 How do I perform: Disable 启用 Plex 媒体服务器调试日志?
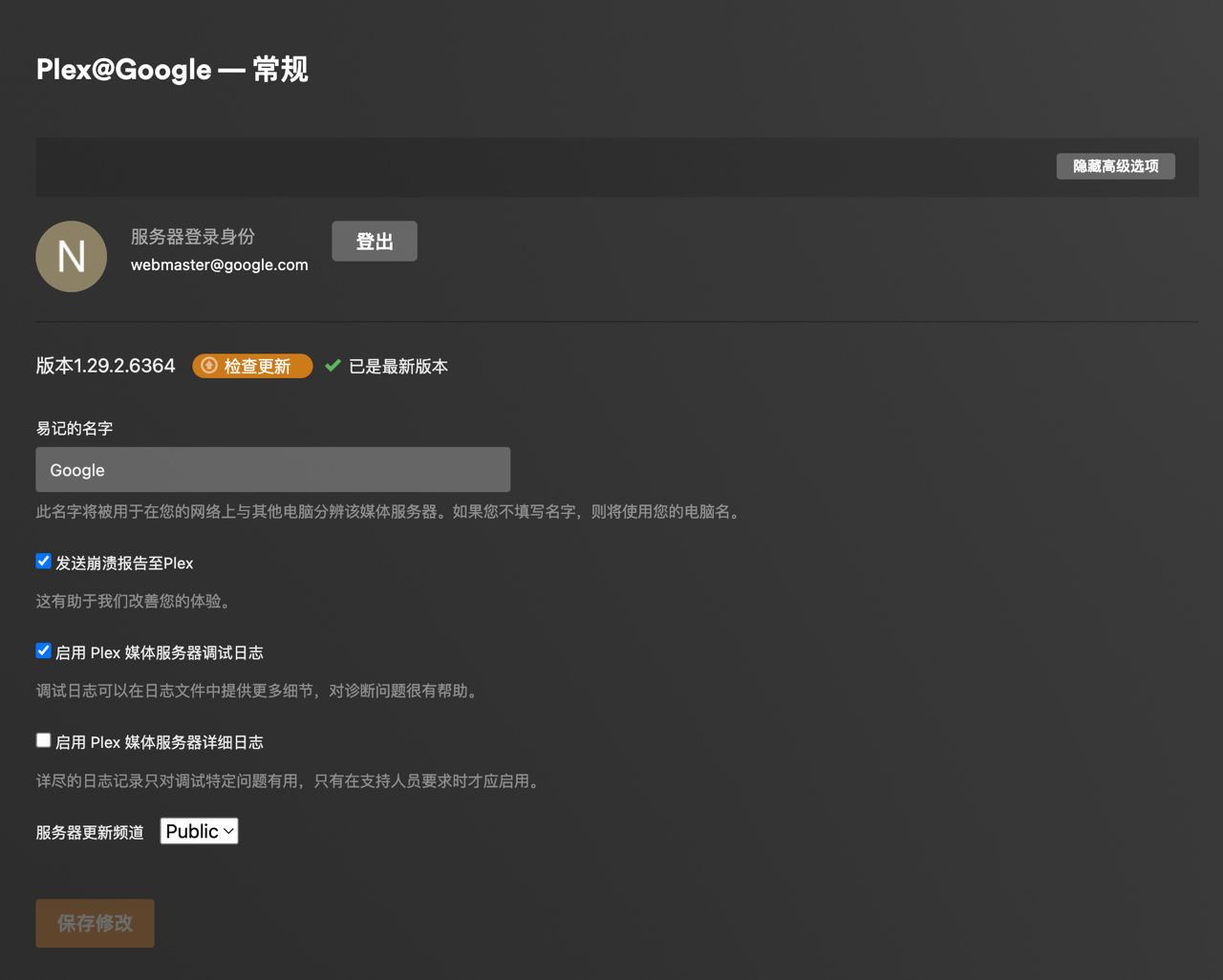pyautogui.click(x=43, y=650)
